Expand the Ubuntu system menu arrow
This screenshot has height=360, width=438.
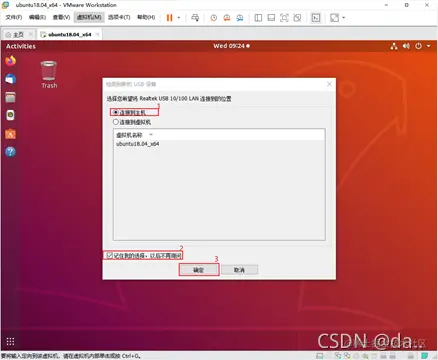(x=428, y=46)
